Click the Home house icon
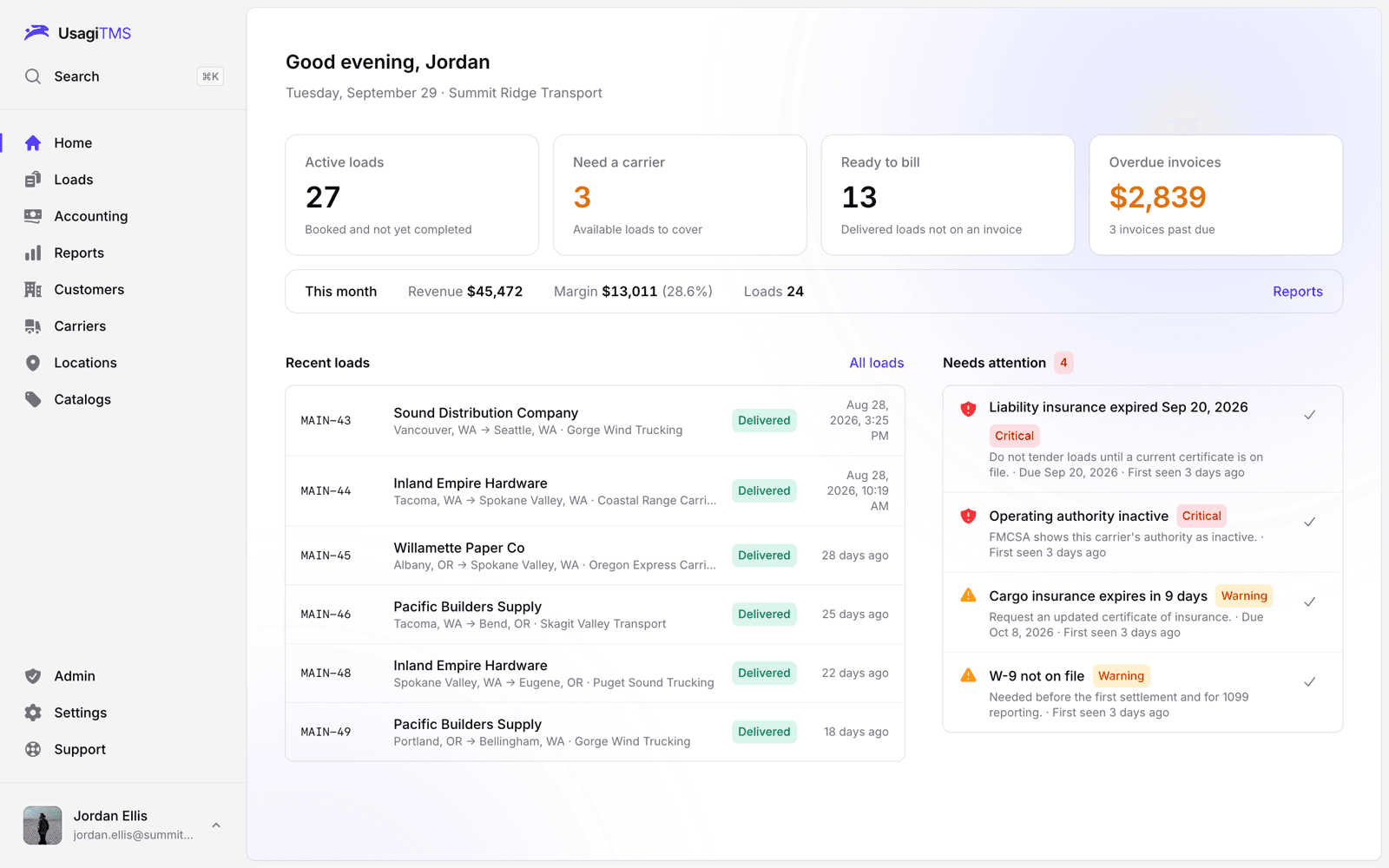The width and height of the screenshot is (1389, 868). point(33,143)
